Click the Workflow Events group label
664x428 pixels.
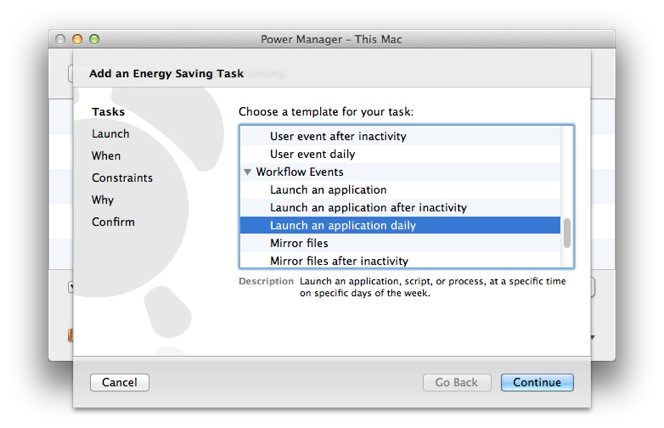point(300,172)
